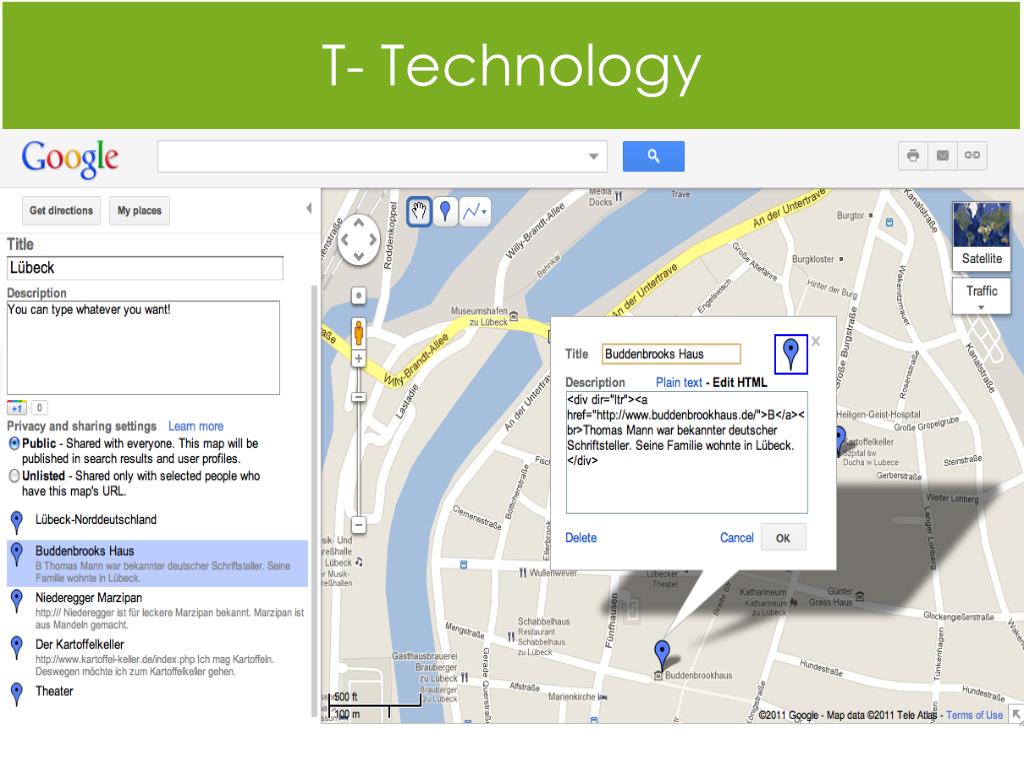Click the overview map corner arrow
Screen dimensions: 1024x768
tap(1016, 714)
